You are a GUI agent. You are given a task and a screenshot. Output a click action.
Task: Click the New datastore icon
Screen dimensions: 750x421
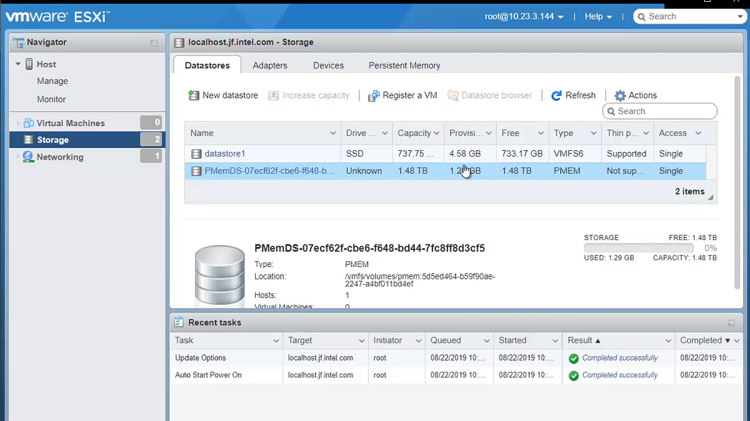pos(194,95)
